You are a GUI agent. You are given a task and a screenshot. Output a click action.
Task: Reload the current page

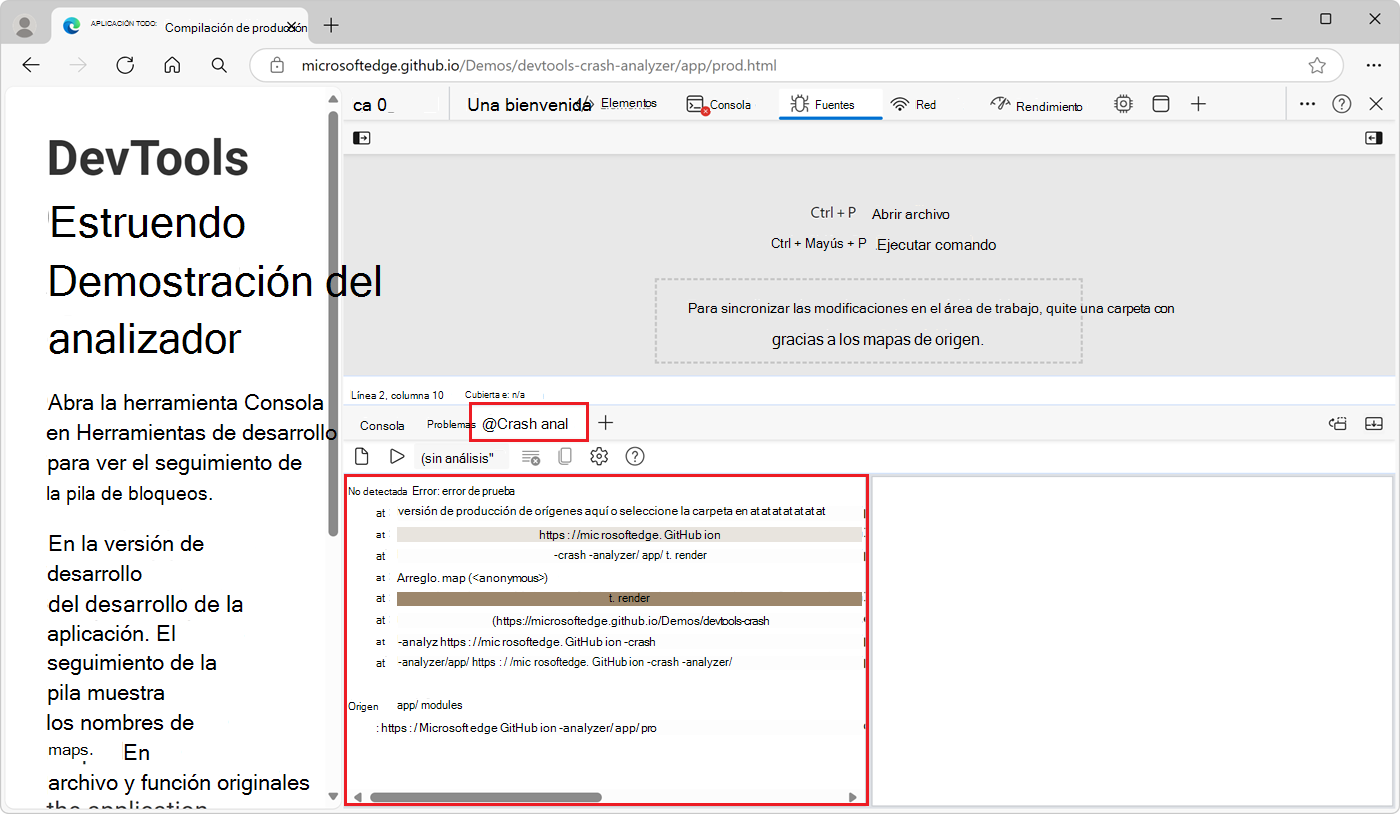(x=125, y=65)
